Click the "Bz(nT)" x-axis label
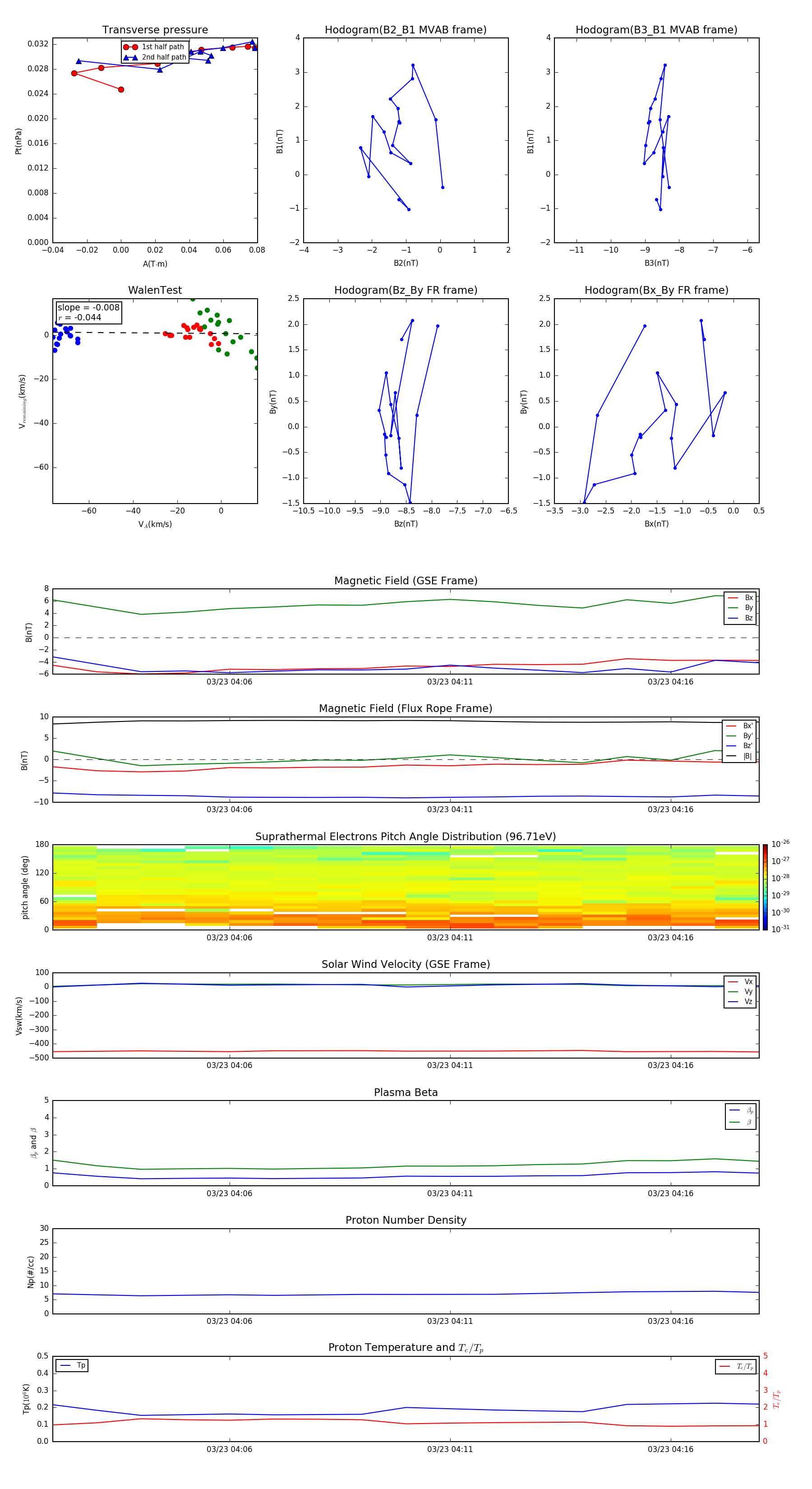The width and height of the screenshot is (812, 1489). (406, 524)
